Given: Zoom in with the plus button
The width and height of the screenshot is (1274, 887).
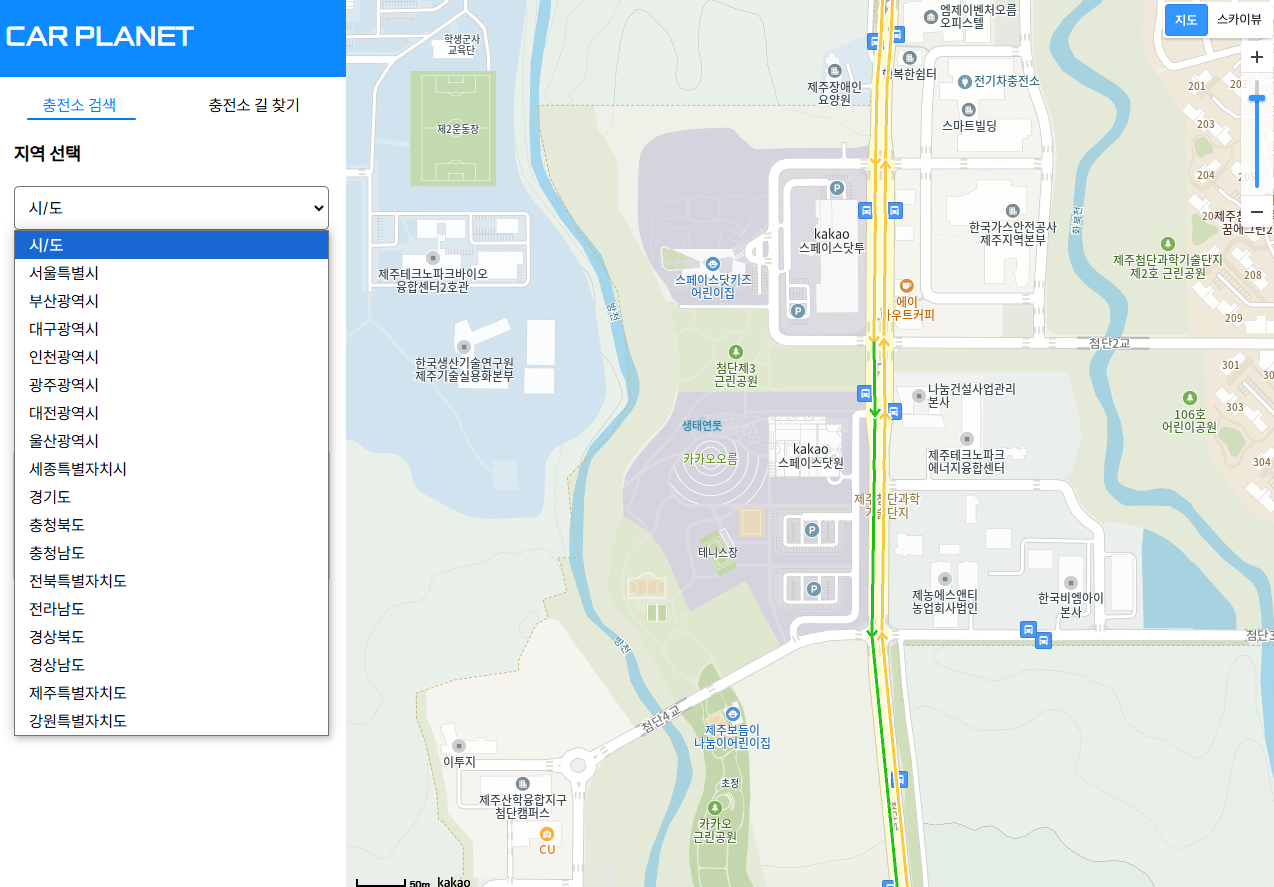Looking at the screenshot, I should coord(1257,58).
